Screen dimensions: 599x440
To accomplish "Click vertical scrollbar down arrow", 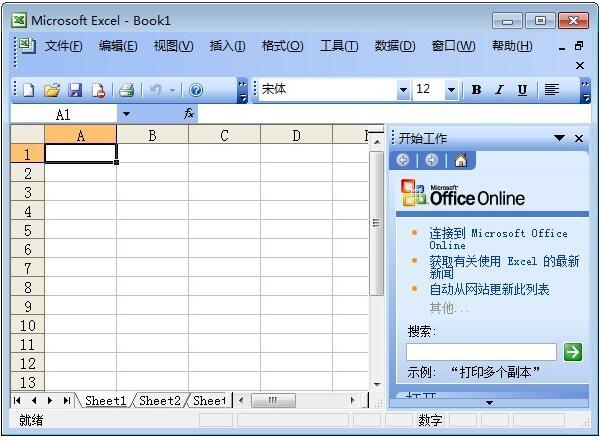I will point(377,384).
